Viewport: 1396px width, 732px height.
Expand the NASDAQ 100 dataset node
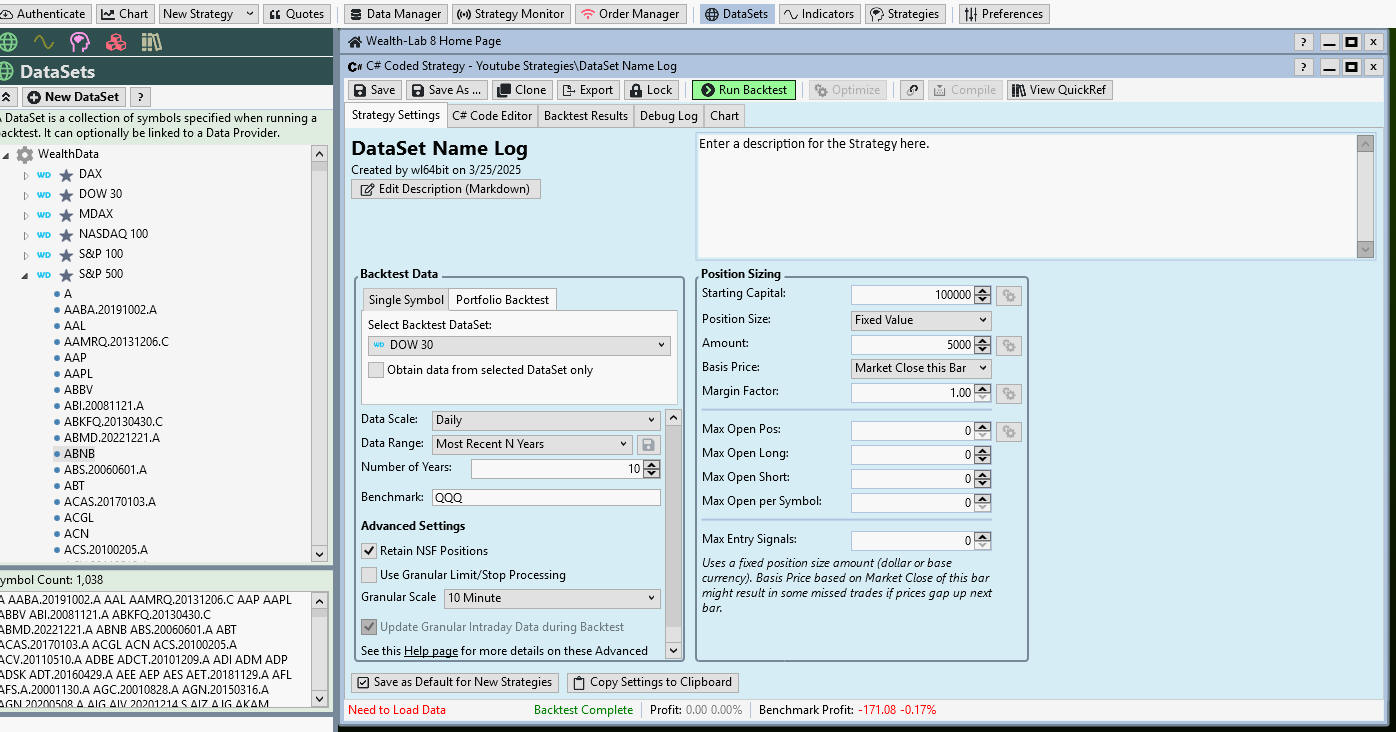27,235
